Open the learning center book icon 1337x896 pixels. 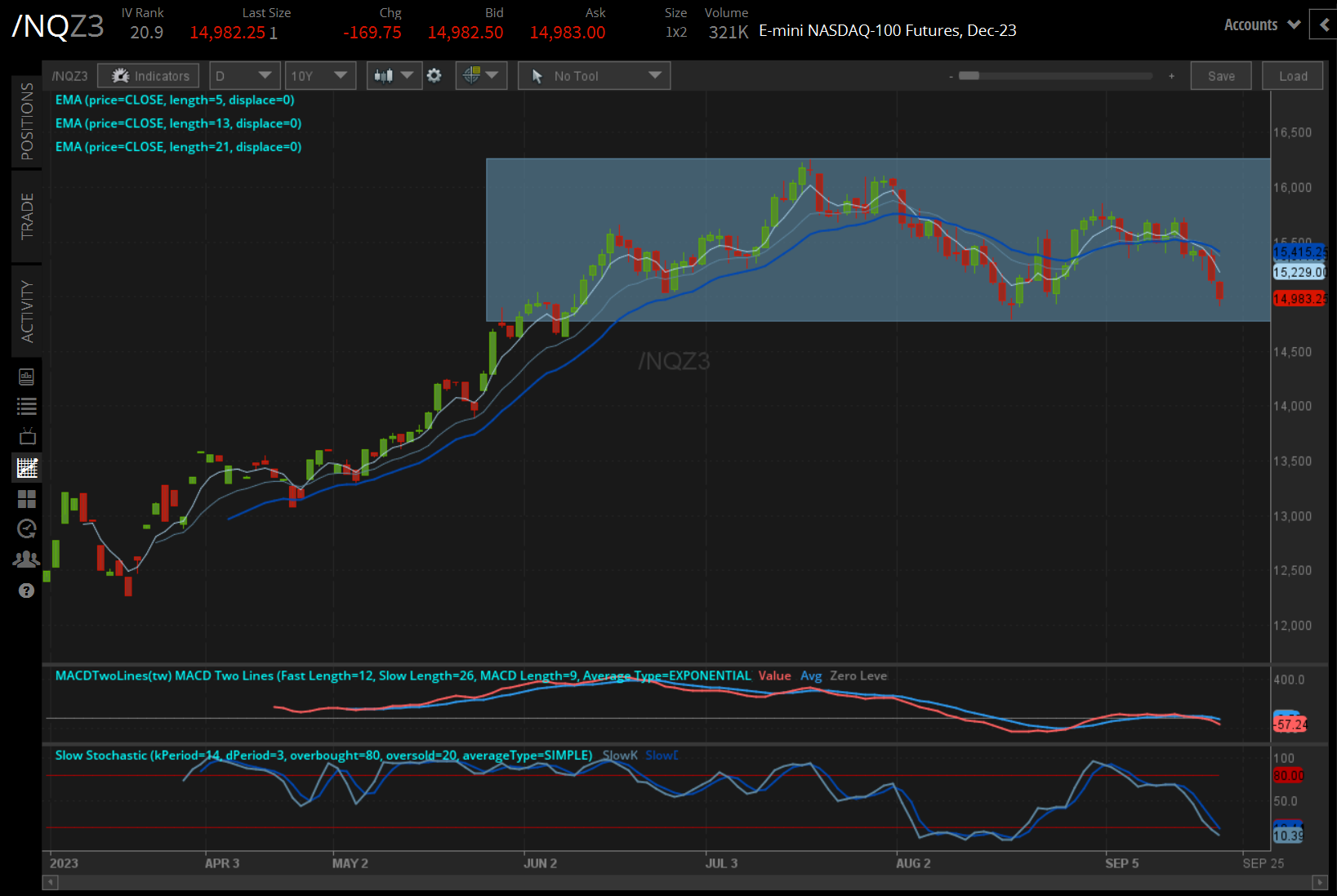coord(27,377)
